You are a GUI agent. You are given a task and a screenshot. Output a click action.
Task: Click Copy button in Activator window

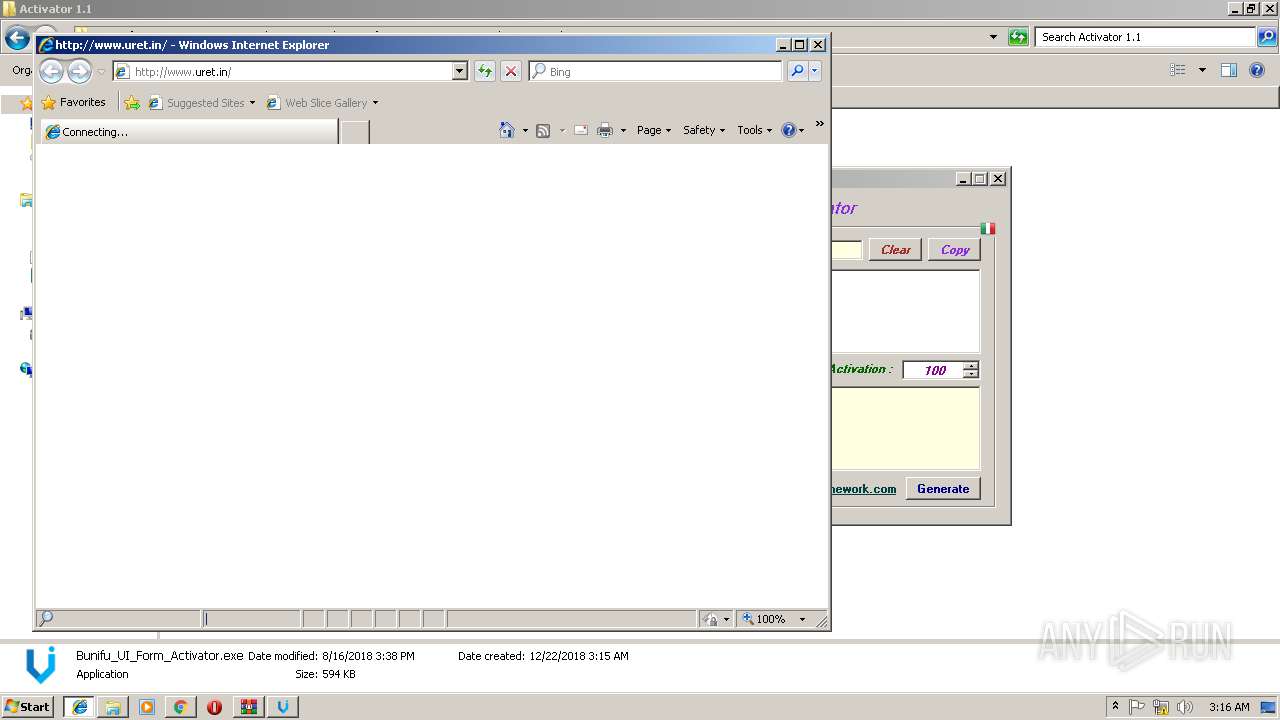click(x=954, y=250)
